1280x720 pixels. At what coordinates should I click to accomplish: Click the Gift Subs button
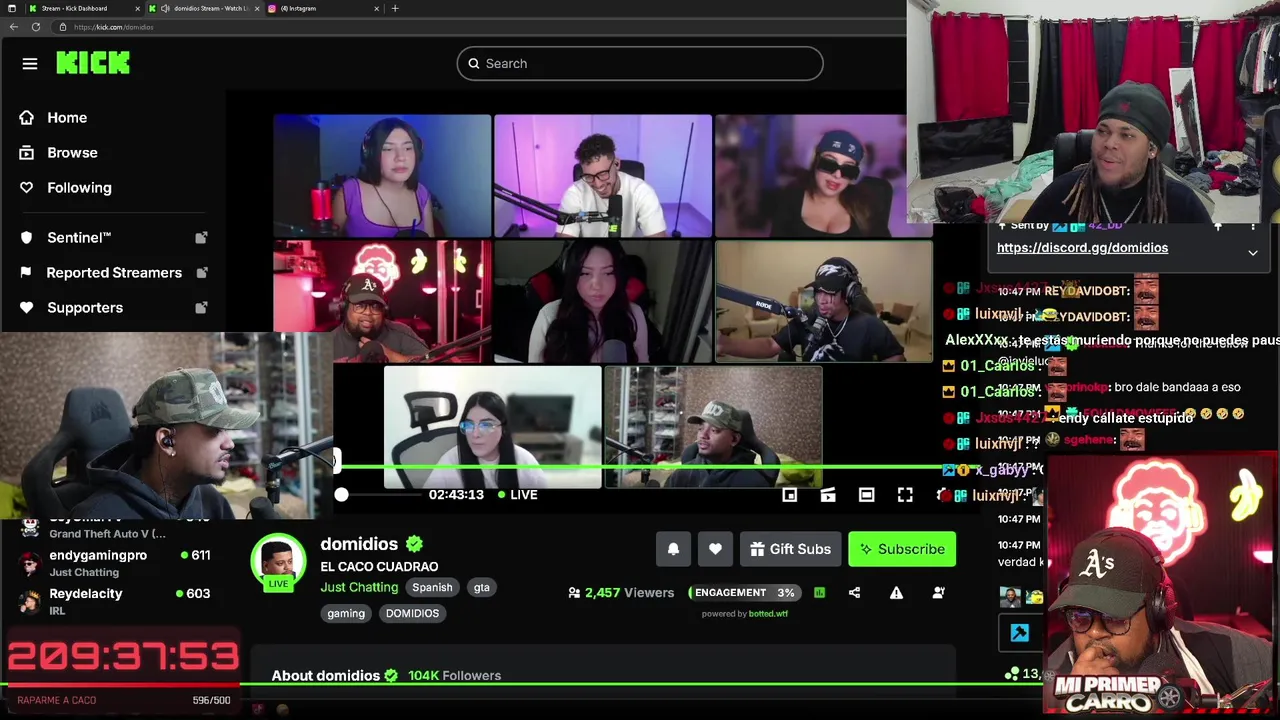coord(790,549)
